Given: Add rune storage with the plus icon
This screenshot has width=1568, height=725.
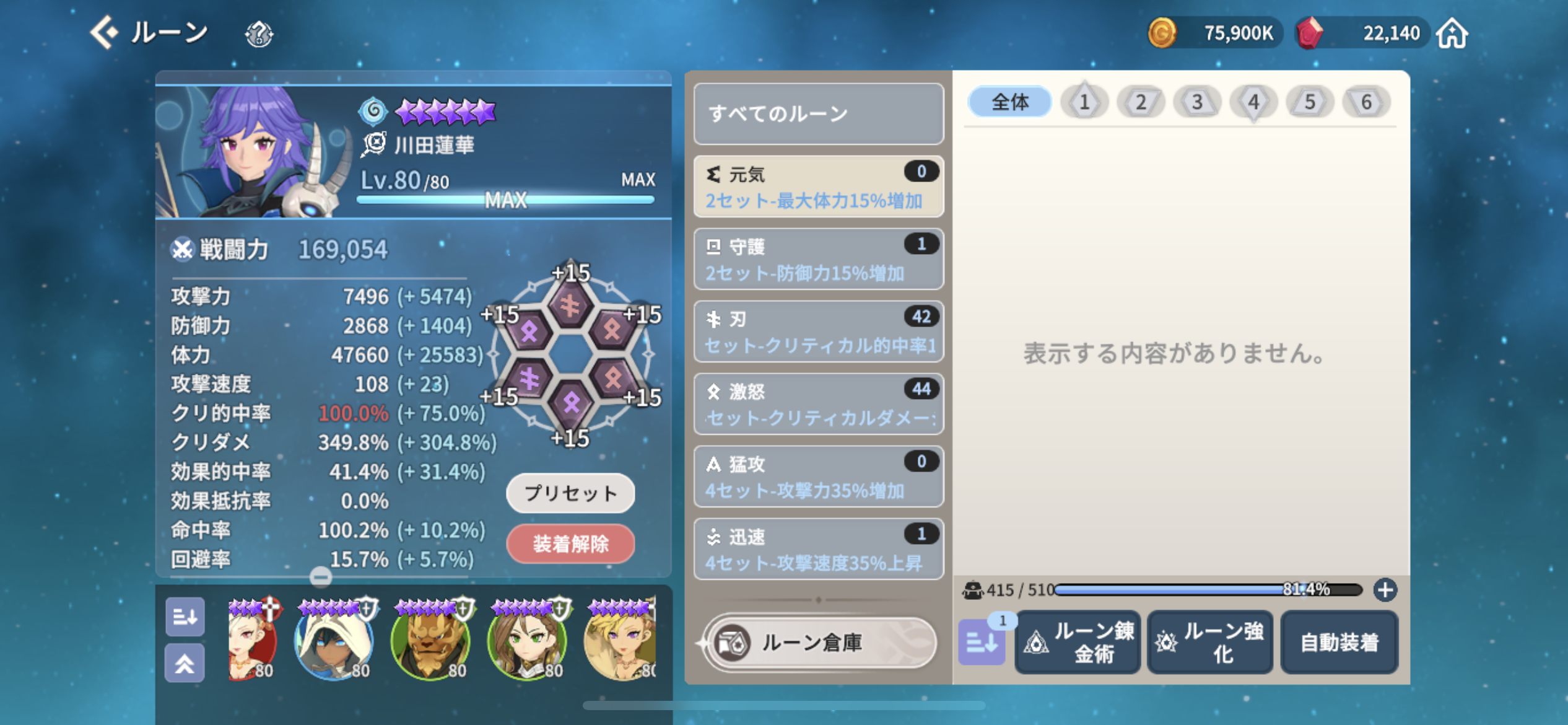Looking at the screenshot, I should [1385, 589].
